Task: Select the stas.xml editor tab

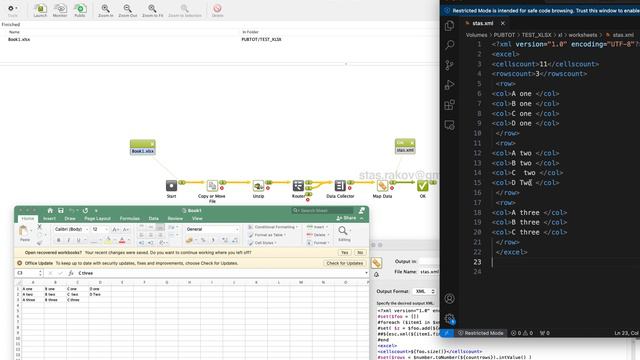Action: (x=482, y=23)
